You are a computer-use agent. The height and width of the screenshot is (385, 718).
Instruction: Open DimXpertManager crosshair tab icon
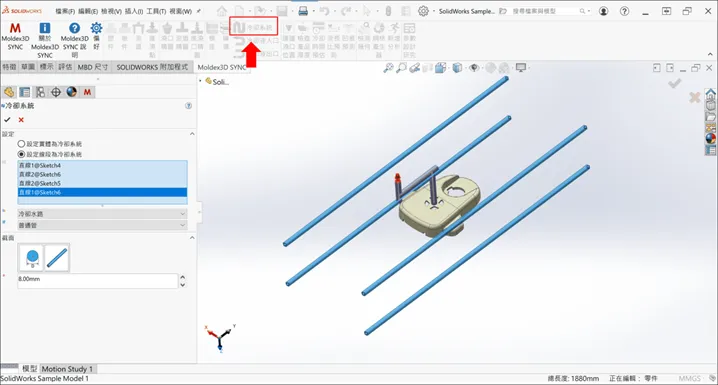tap(56, 92)
